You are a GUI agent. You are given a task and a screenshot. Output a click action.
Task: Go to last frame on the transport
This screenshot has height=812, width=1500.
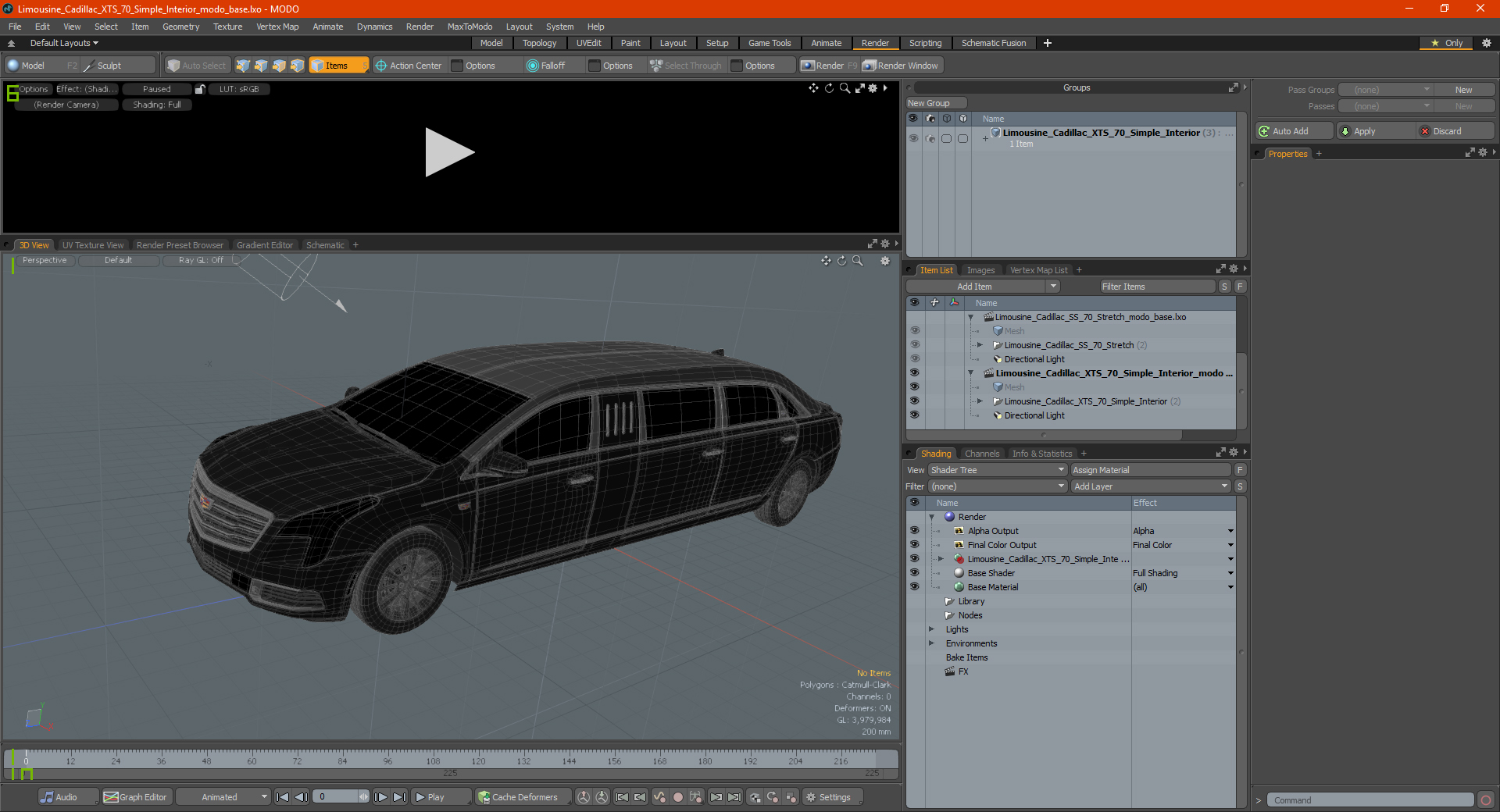[x=399, y=797]
